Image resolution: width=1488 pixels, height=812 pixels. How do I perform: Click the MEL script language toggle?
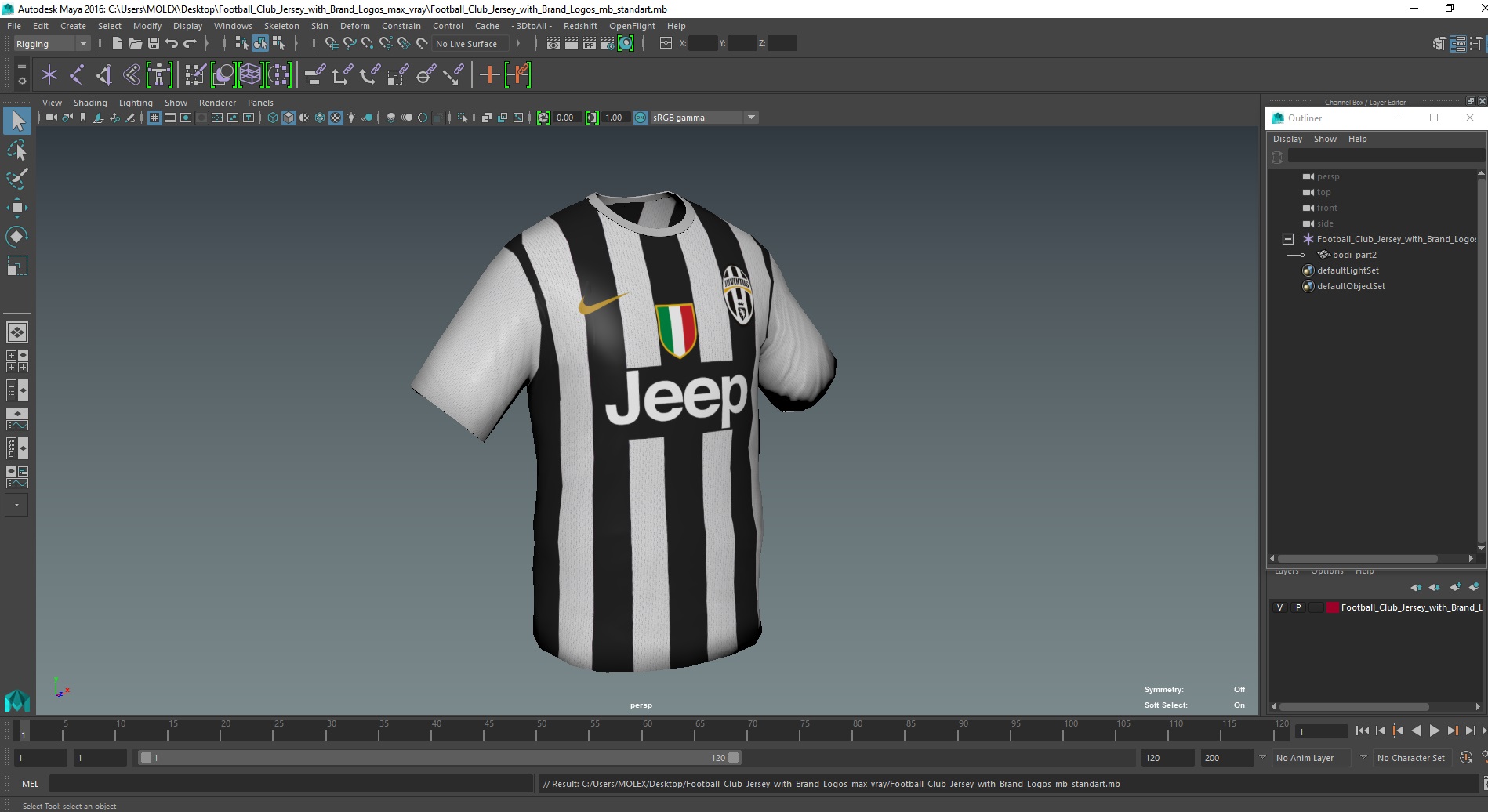coord(30,784)
